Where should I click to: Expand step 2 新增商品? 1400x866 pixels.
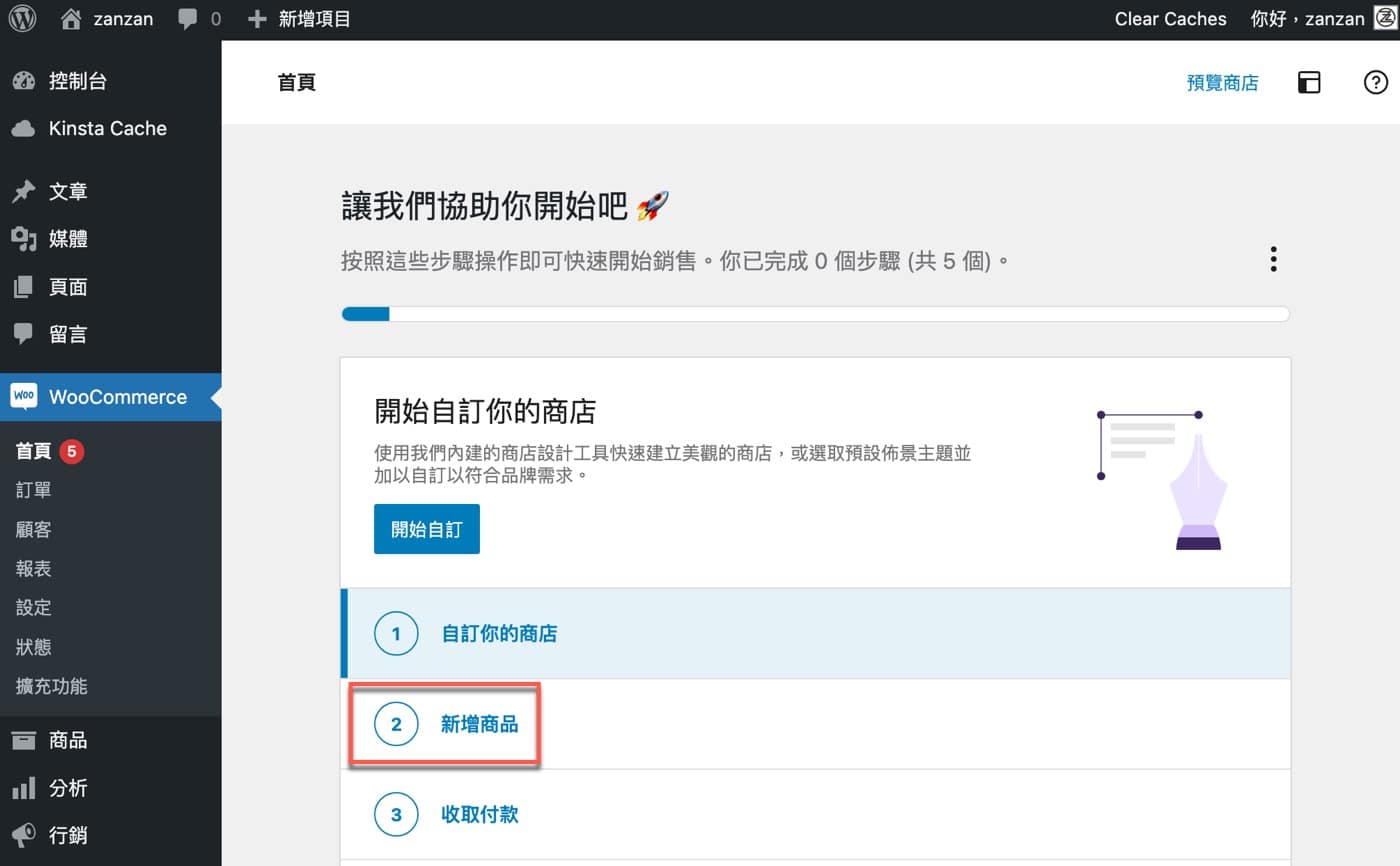coord(815,724)
